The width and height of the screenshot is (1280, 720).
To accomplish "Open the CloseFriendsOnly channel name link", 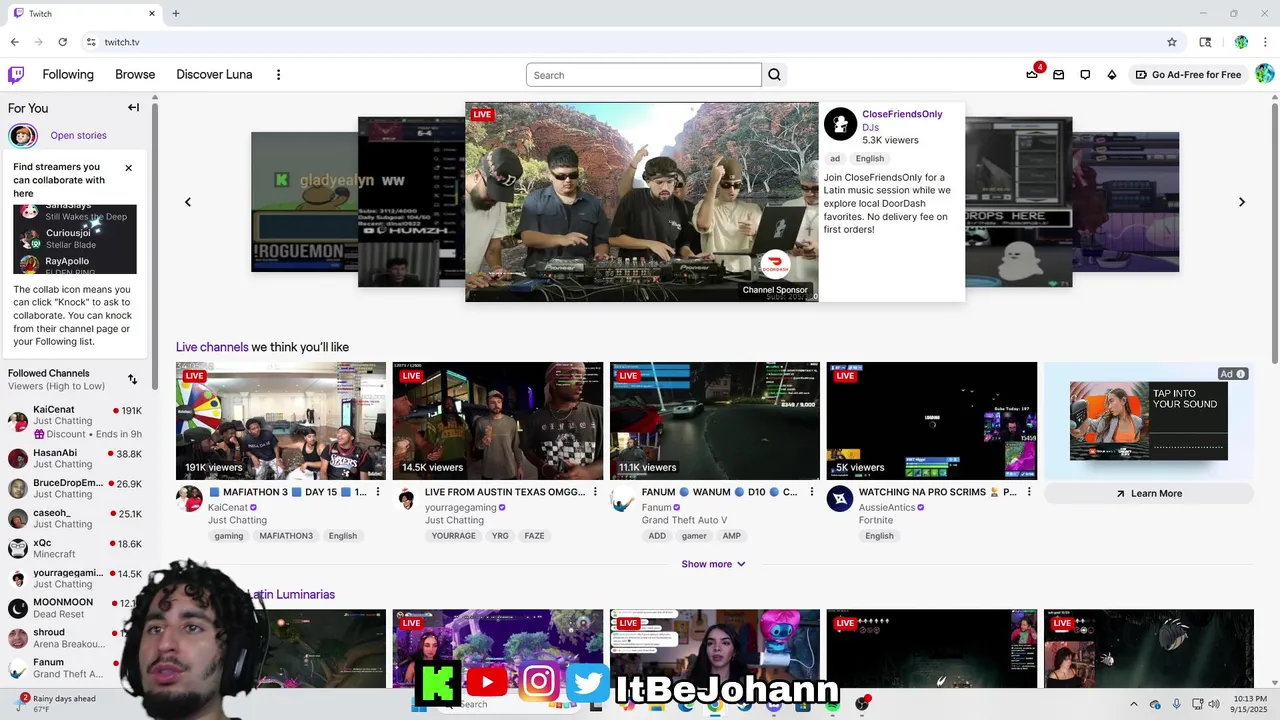I will point(902,114).
